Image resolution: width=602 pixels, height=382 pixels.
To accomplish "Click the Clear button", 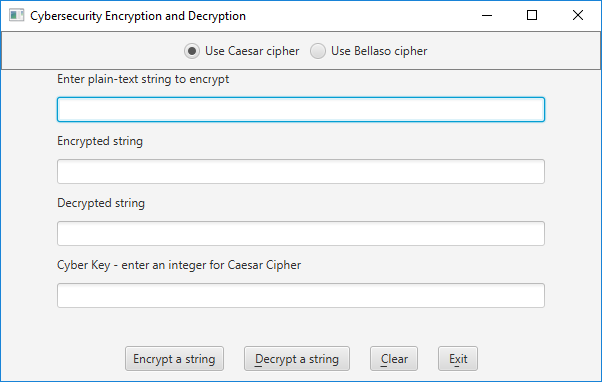I will click(394, 359).
